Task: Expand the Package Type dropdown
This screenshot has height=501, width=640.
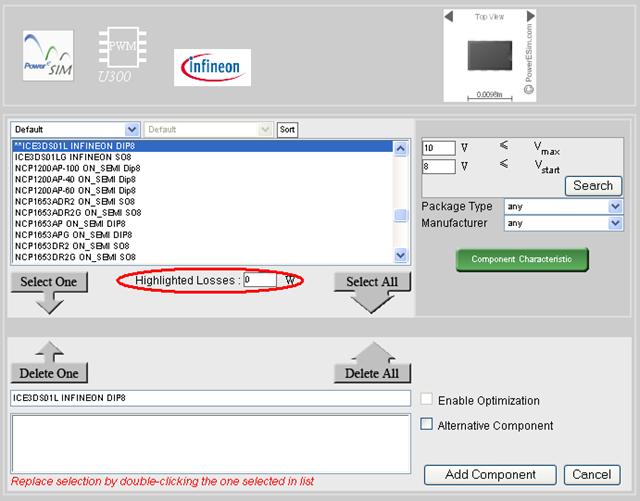Action: pyautogui.click(x=563, y=207)
